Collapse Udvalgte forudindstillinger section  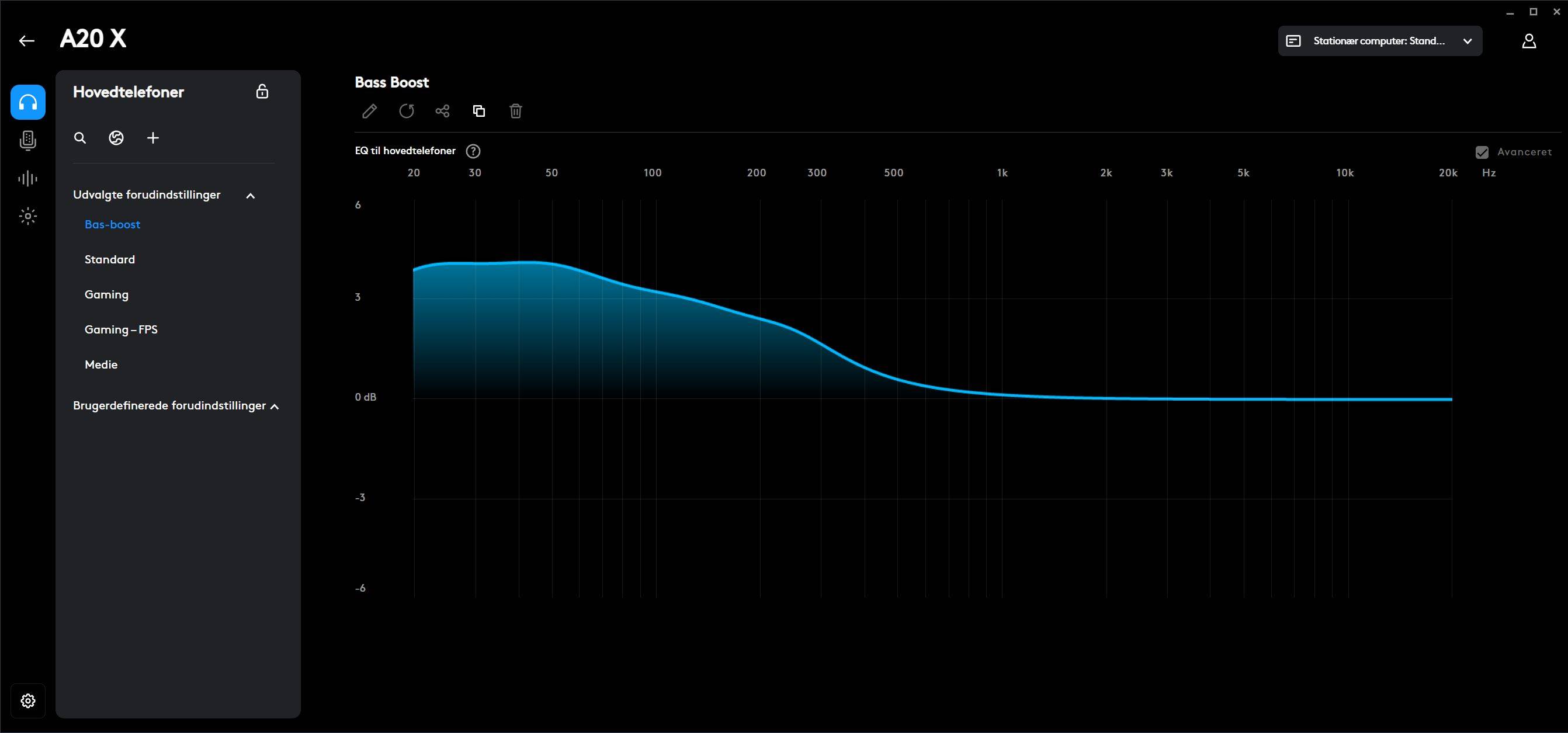pyautogui.click(x=250, y=196)
